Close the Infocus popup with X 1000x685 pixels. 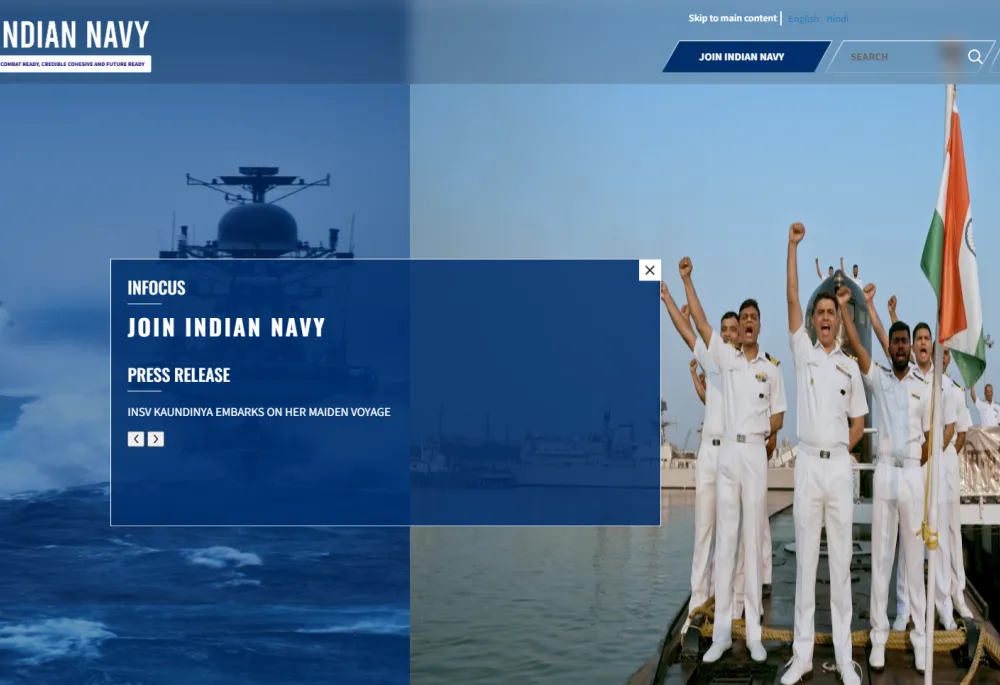coord(649,270)
